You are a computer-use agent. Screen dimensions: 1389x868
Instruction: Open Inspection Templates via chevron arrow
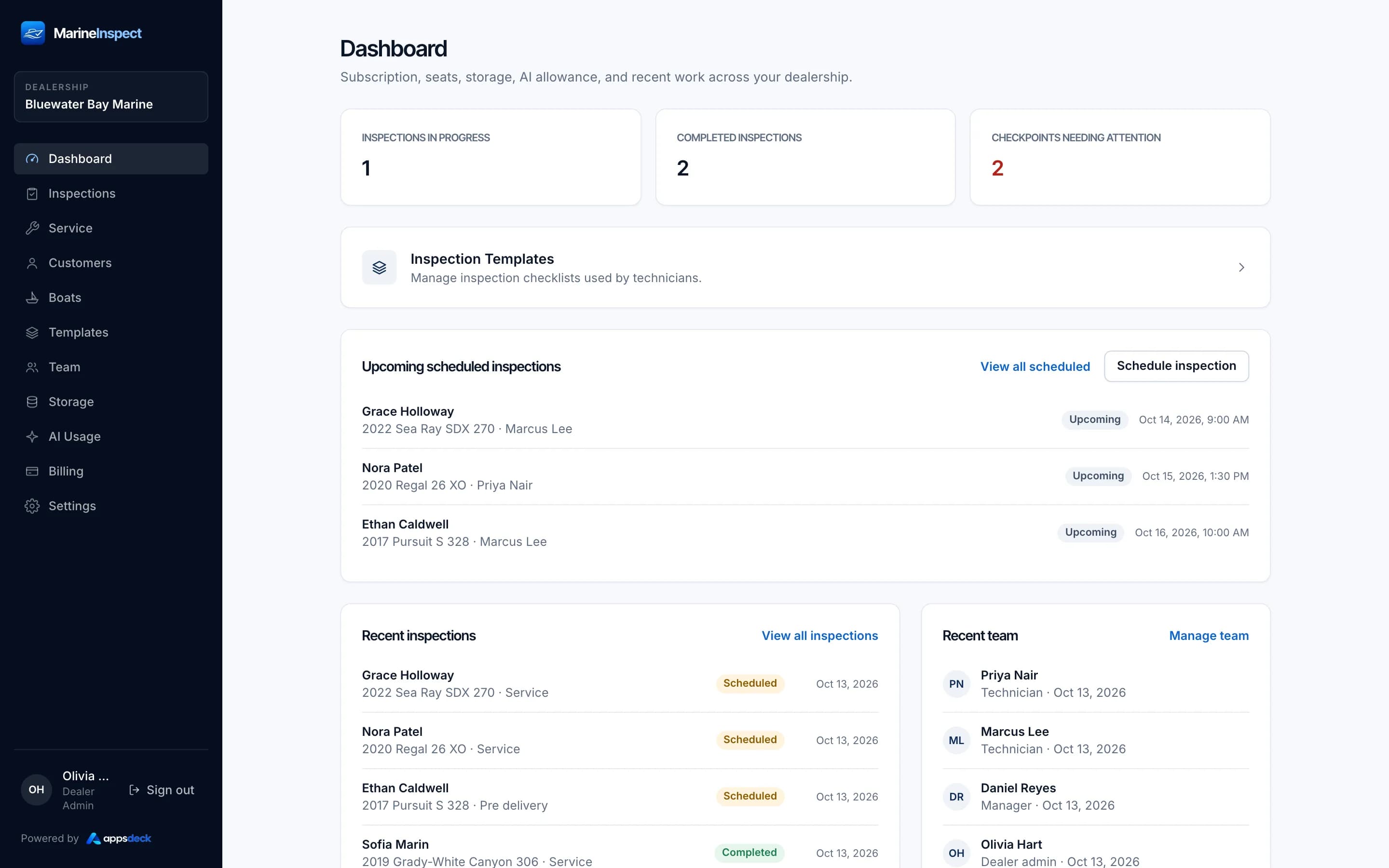point(1241,268)
